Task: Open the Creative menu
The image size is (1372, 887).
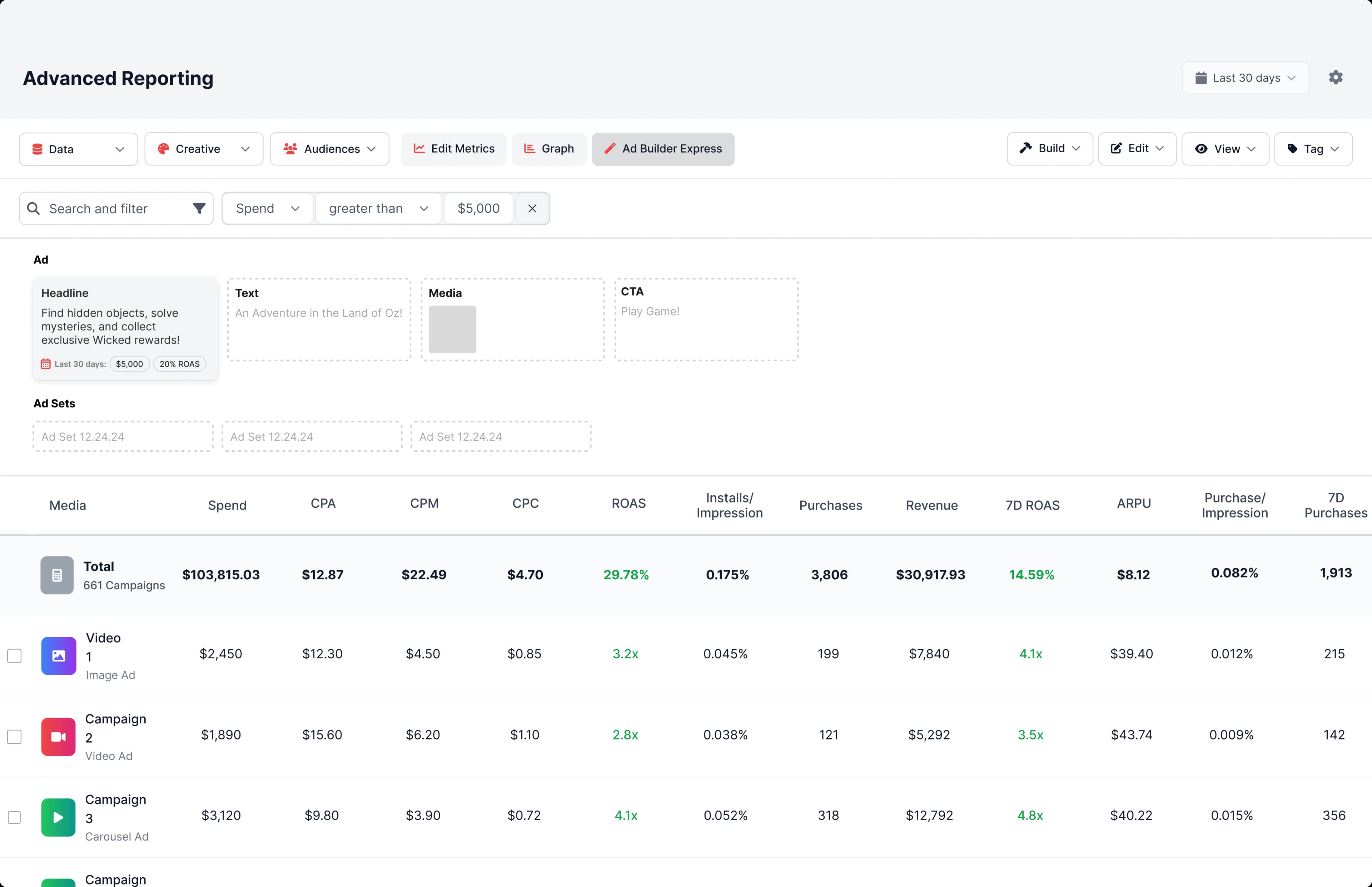Action: (x=203, y=149)
